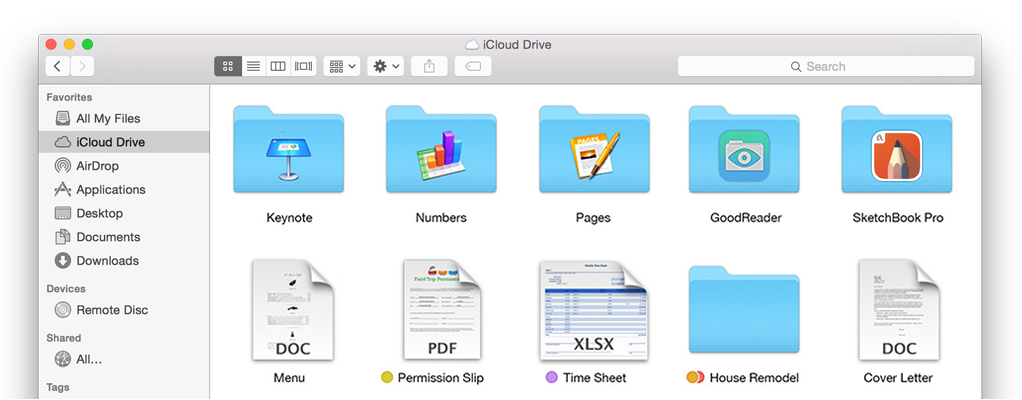Click the Downloads arrow icon
This screenshot has height=400, width=1022.
[63, 261]
